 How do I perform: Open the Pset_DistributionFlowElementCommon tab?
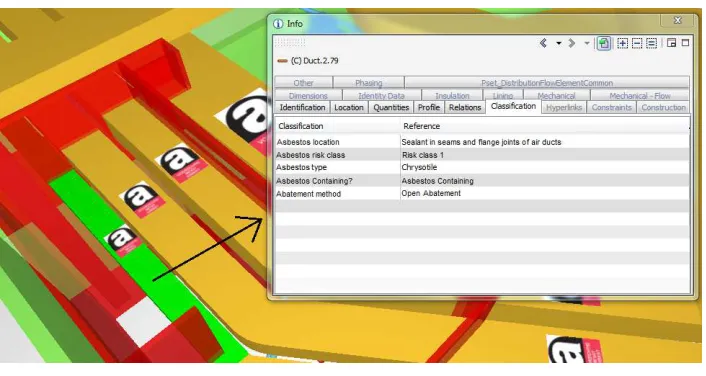click(x=547, y=83)
